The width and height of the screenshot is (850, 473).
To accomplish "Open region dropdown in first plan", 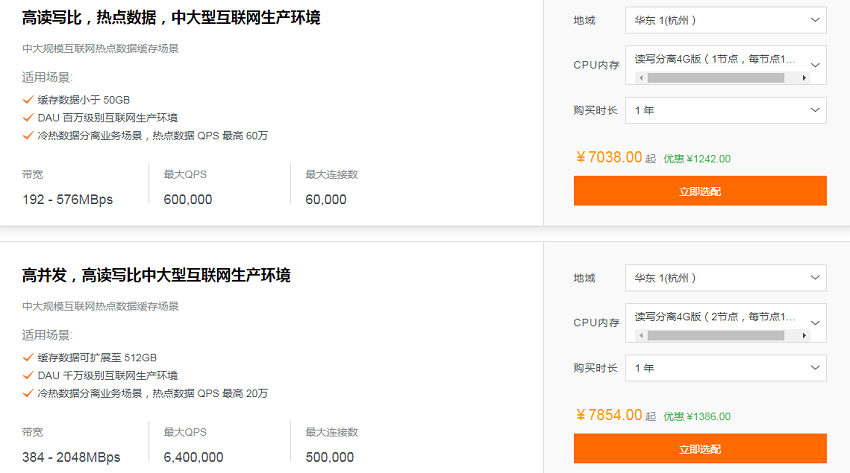I will (x=725, y=20).
